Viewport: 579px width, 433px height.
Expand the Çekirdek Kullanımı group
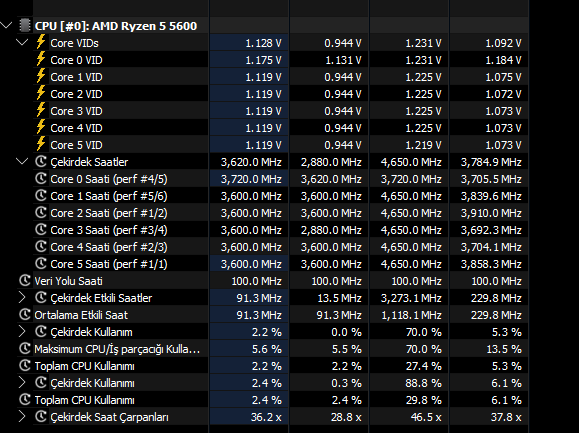pos(22,382)
